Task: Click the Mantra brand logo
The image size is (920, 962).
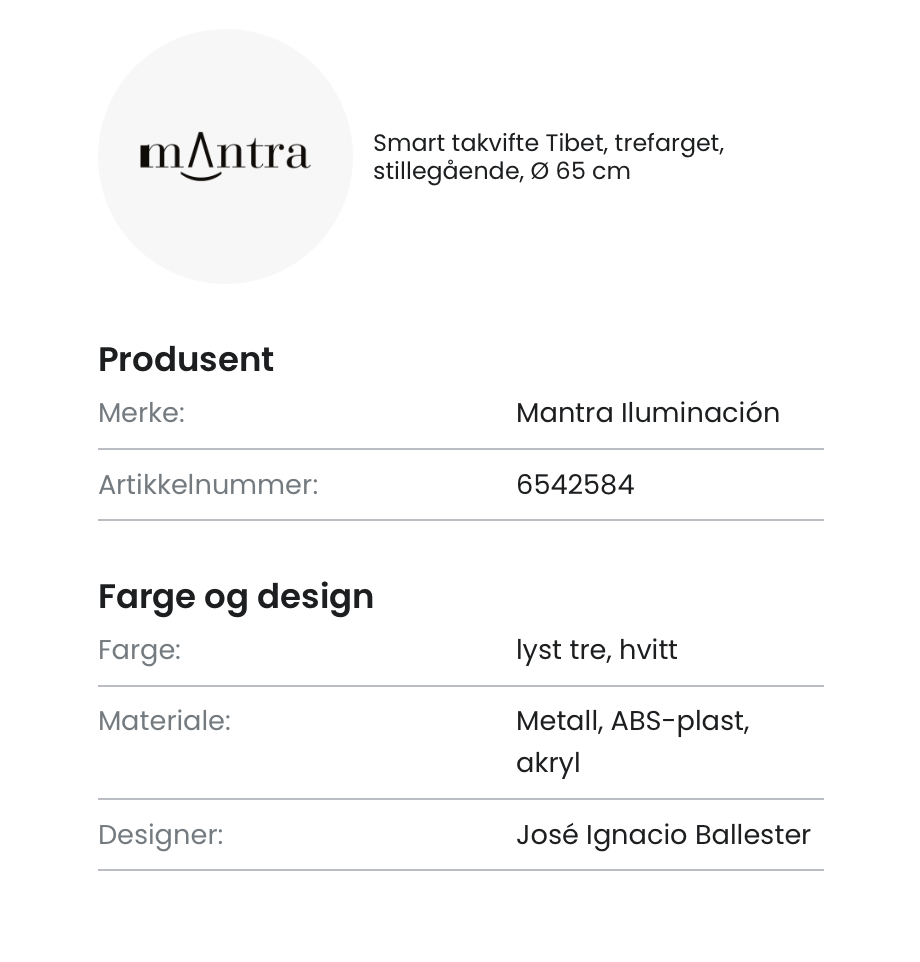Action: [x=225, y=156]
